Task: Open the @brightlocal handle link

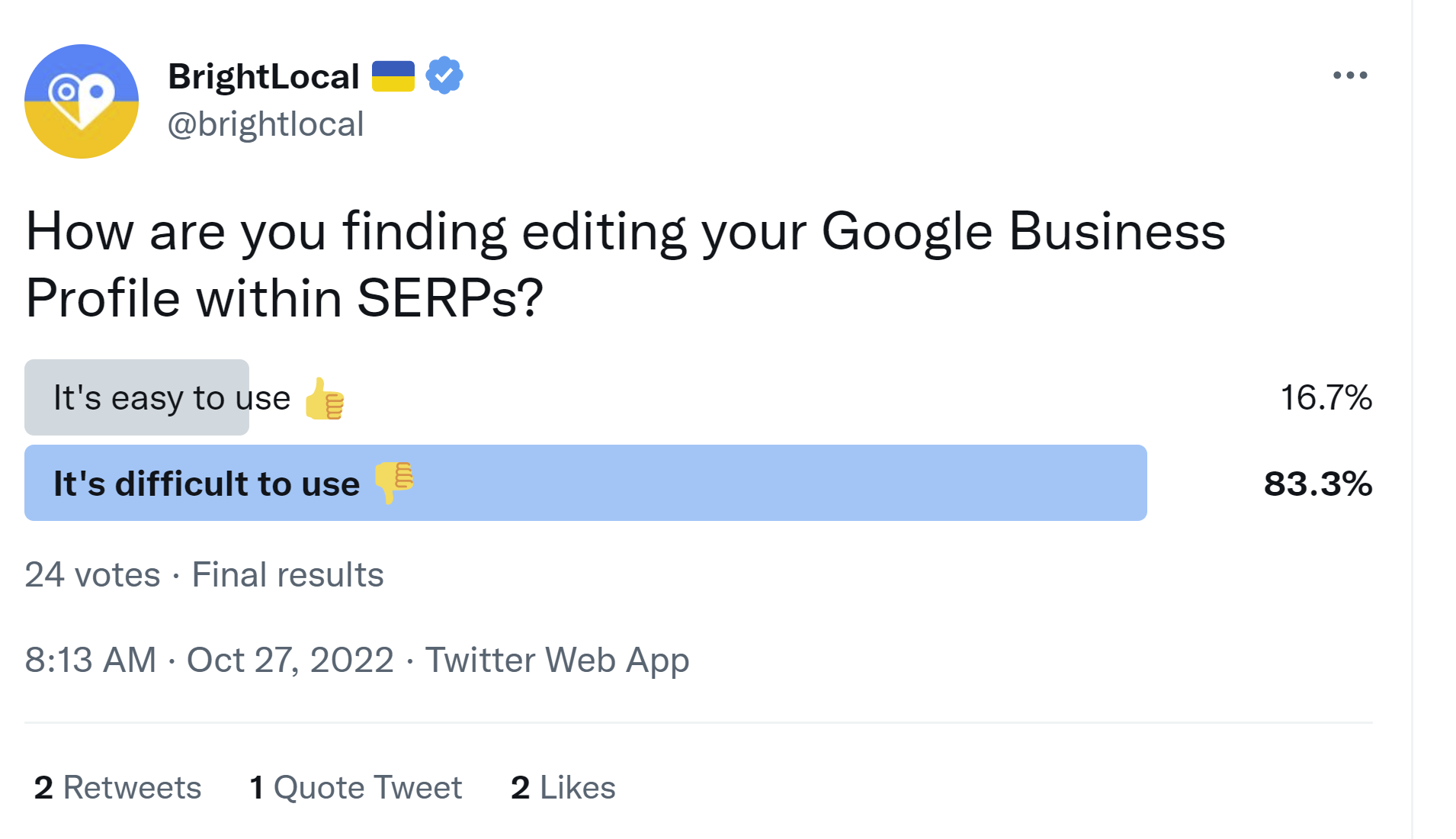Action: tap(265, 124)
